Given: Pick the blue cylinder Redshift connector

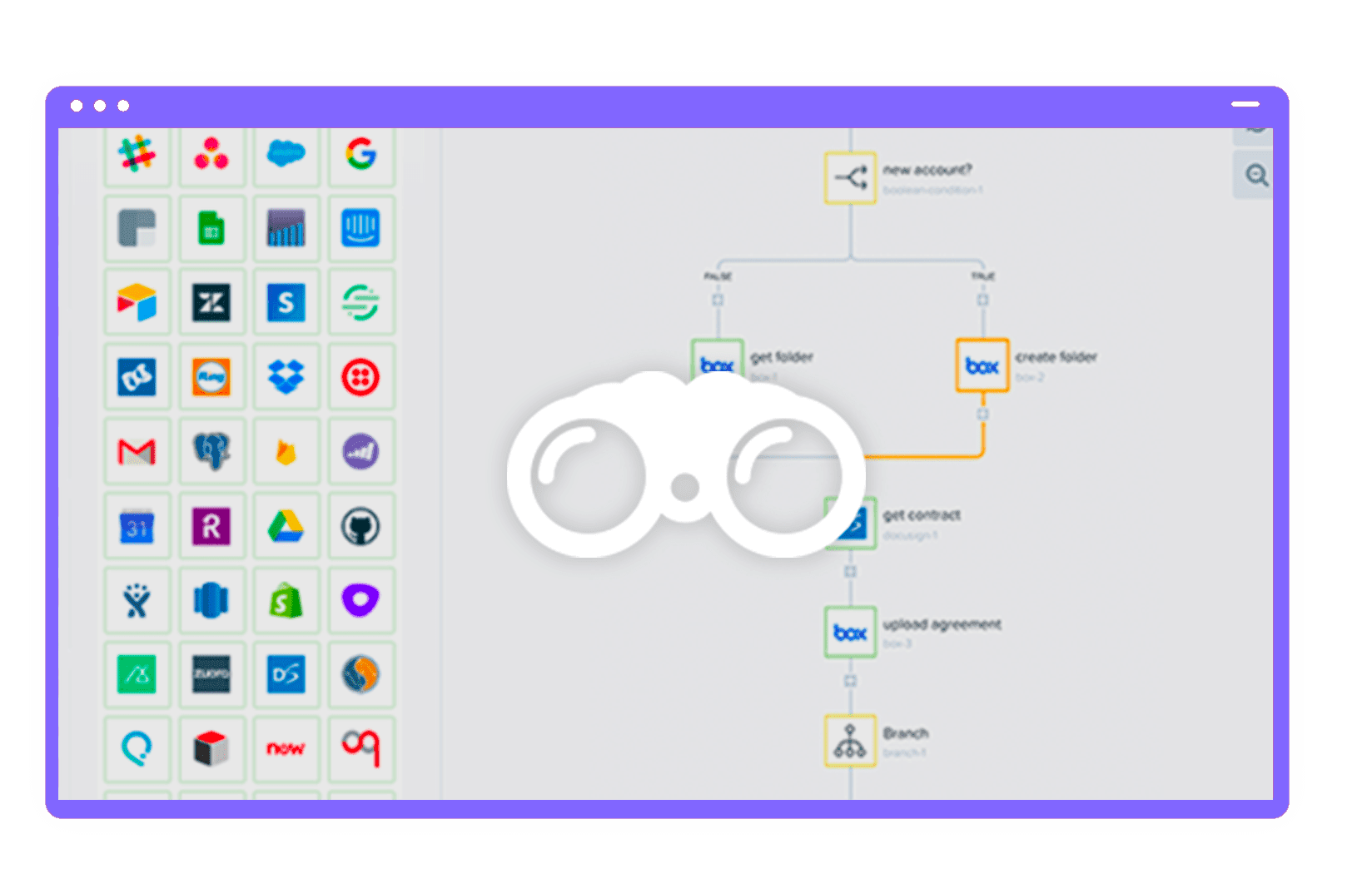Looking at the screenshot, I should [x=211, y=600].
